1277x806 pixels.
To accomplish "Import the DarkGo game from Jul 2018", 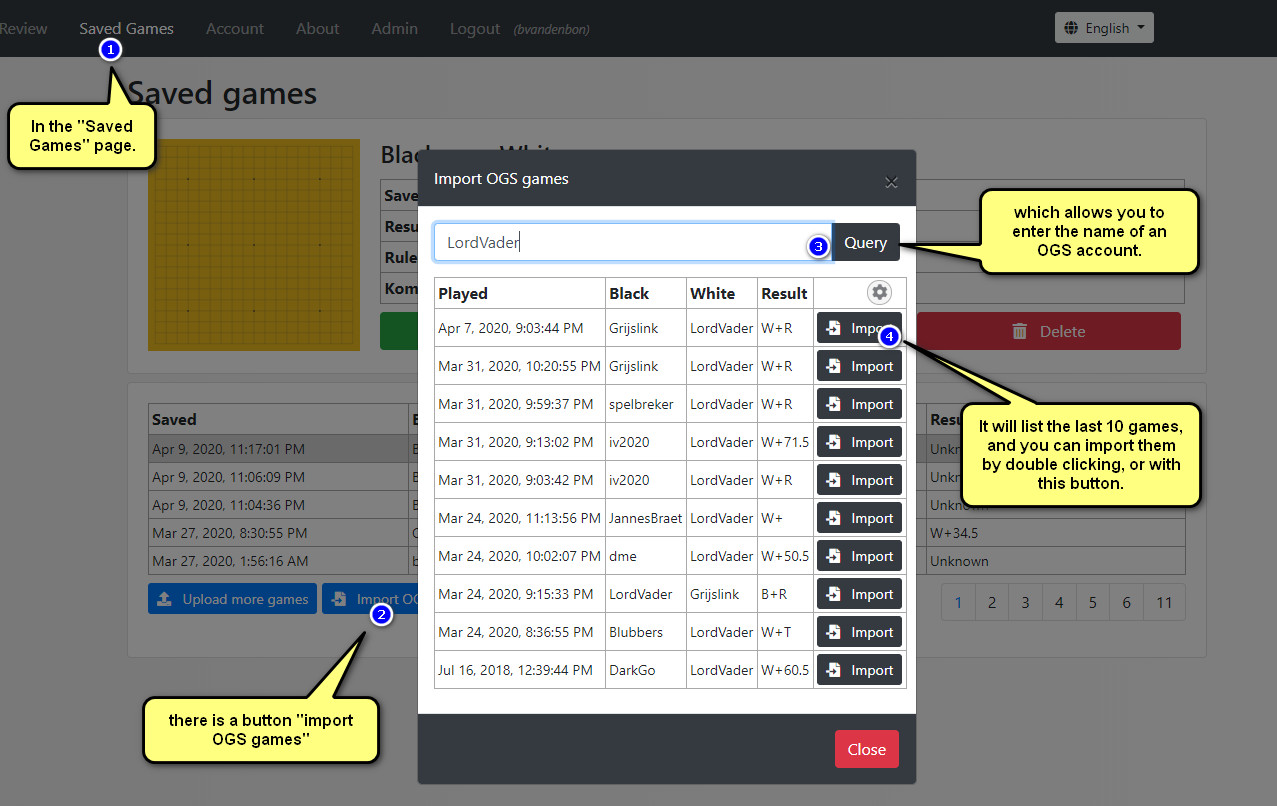I will (859, 670).
